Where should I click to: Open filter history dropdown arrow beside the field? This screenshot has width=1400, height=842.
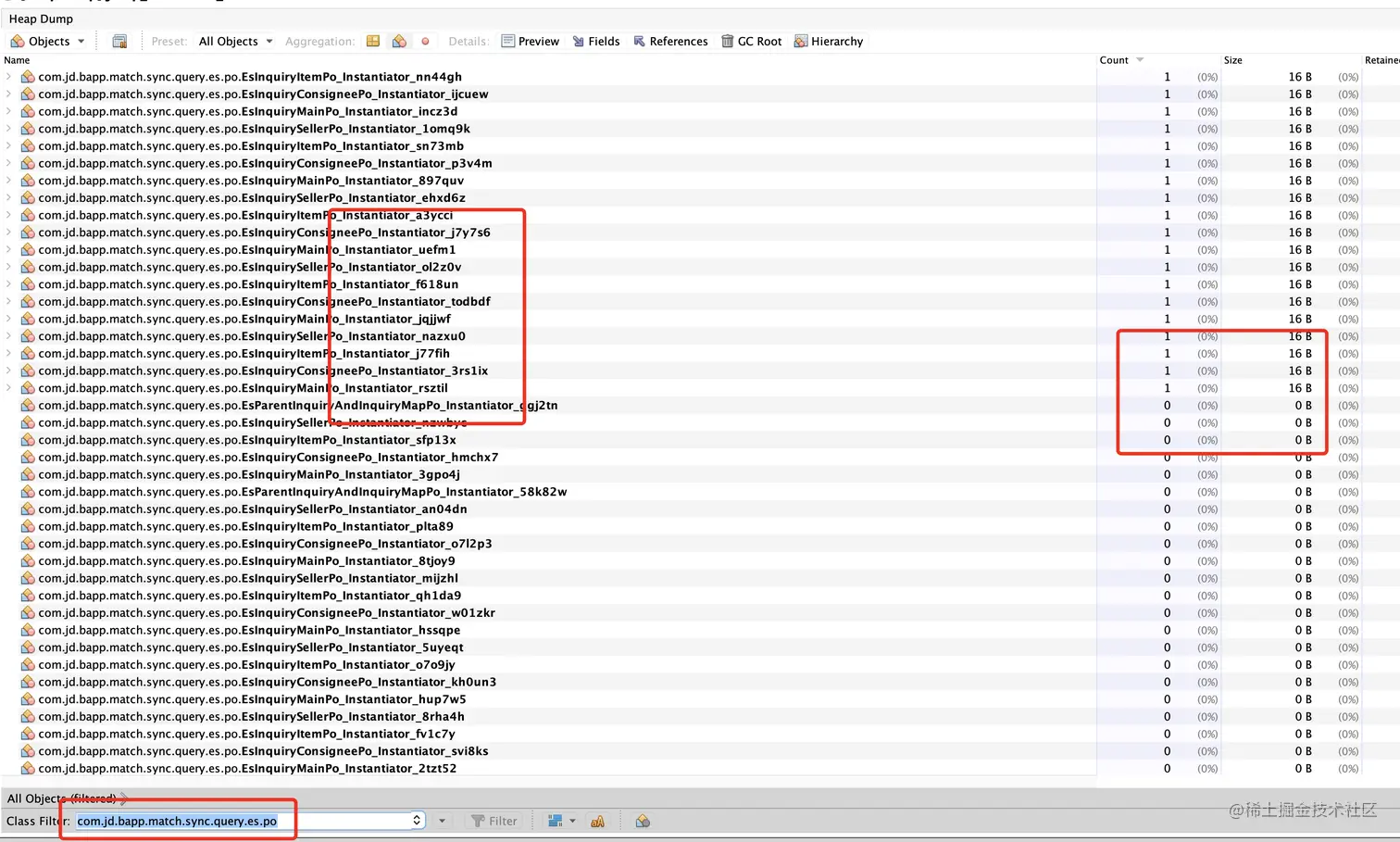pos(442,821)
